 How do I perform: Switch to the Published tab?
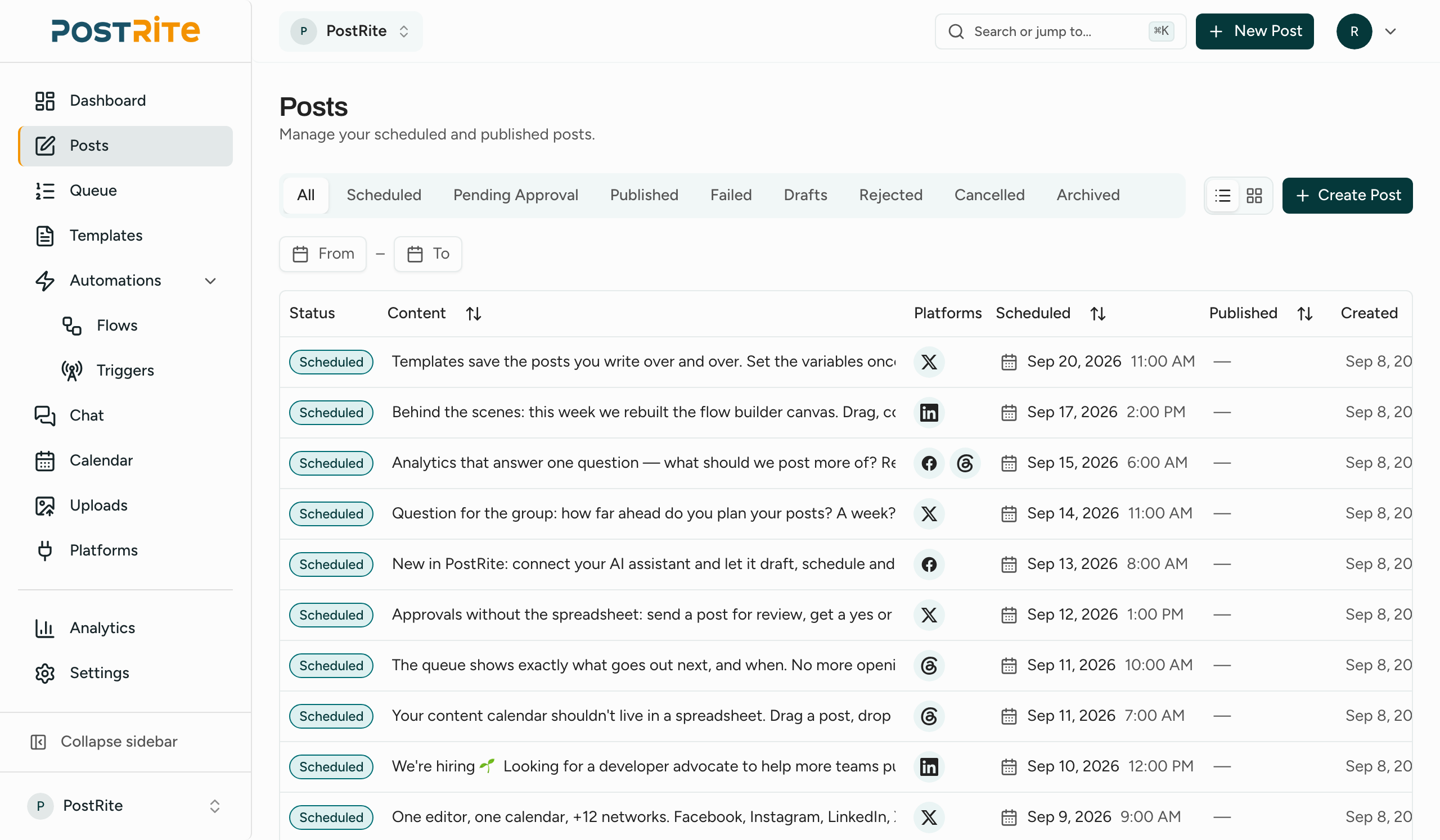pyautogui.click(x=644, y=195)
